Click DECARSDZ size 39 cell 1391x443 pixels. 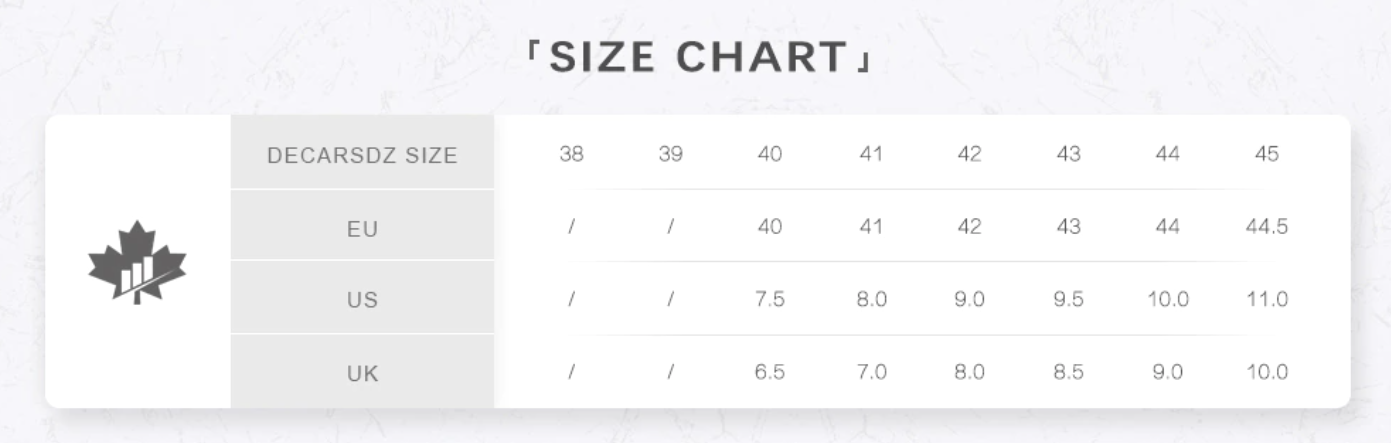pos(670,155)
